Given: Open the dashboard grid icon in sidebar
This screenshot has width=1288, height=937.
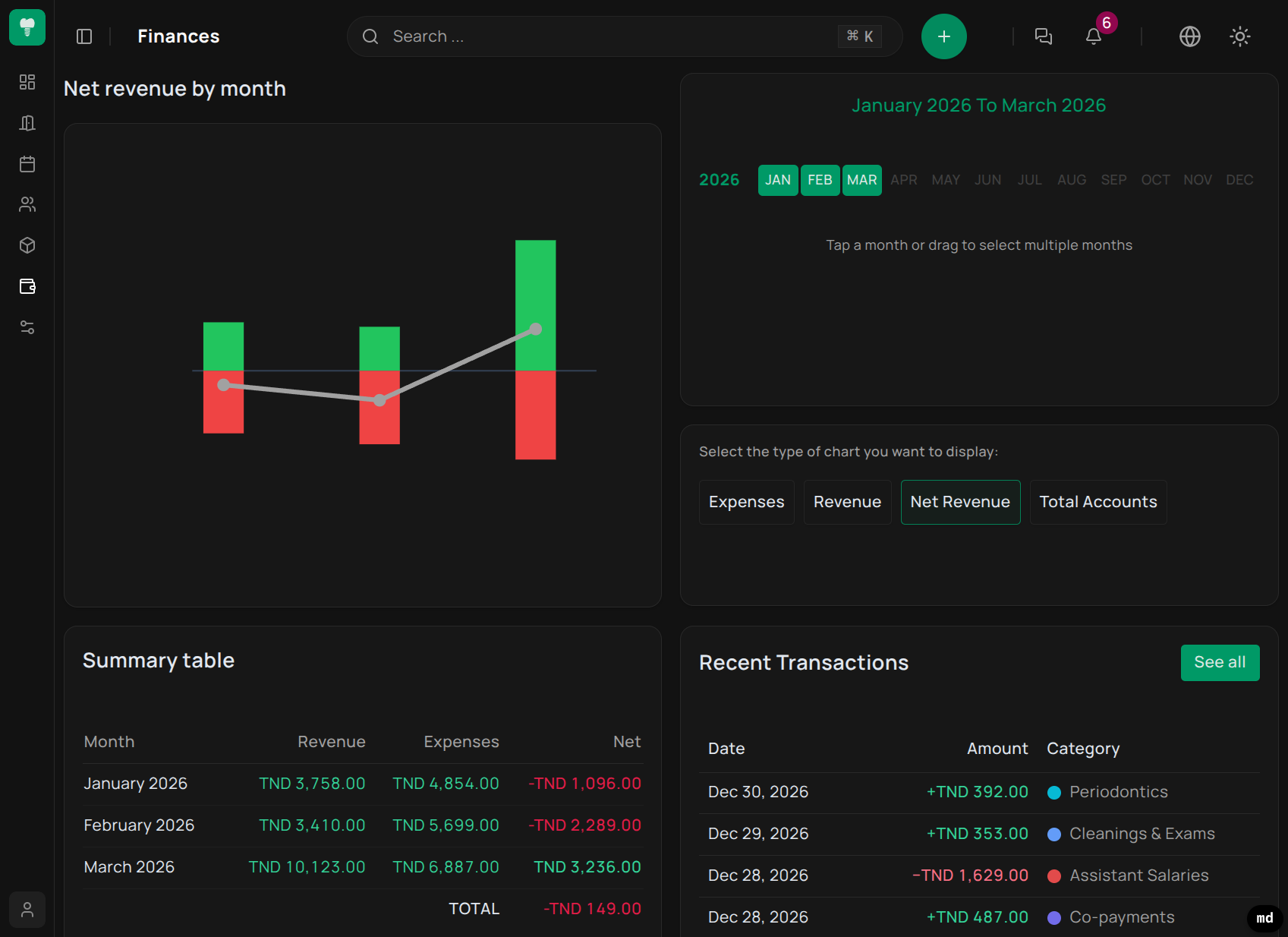Looking at the screenshot, I should (27, 82).
